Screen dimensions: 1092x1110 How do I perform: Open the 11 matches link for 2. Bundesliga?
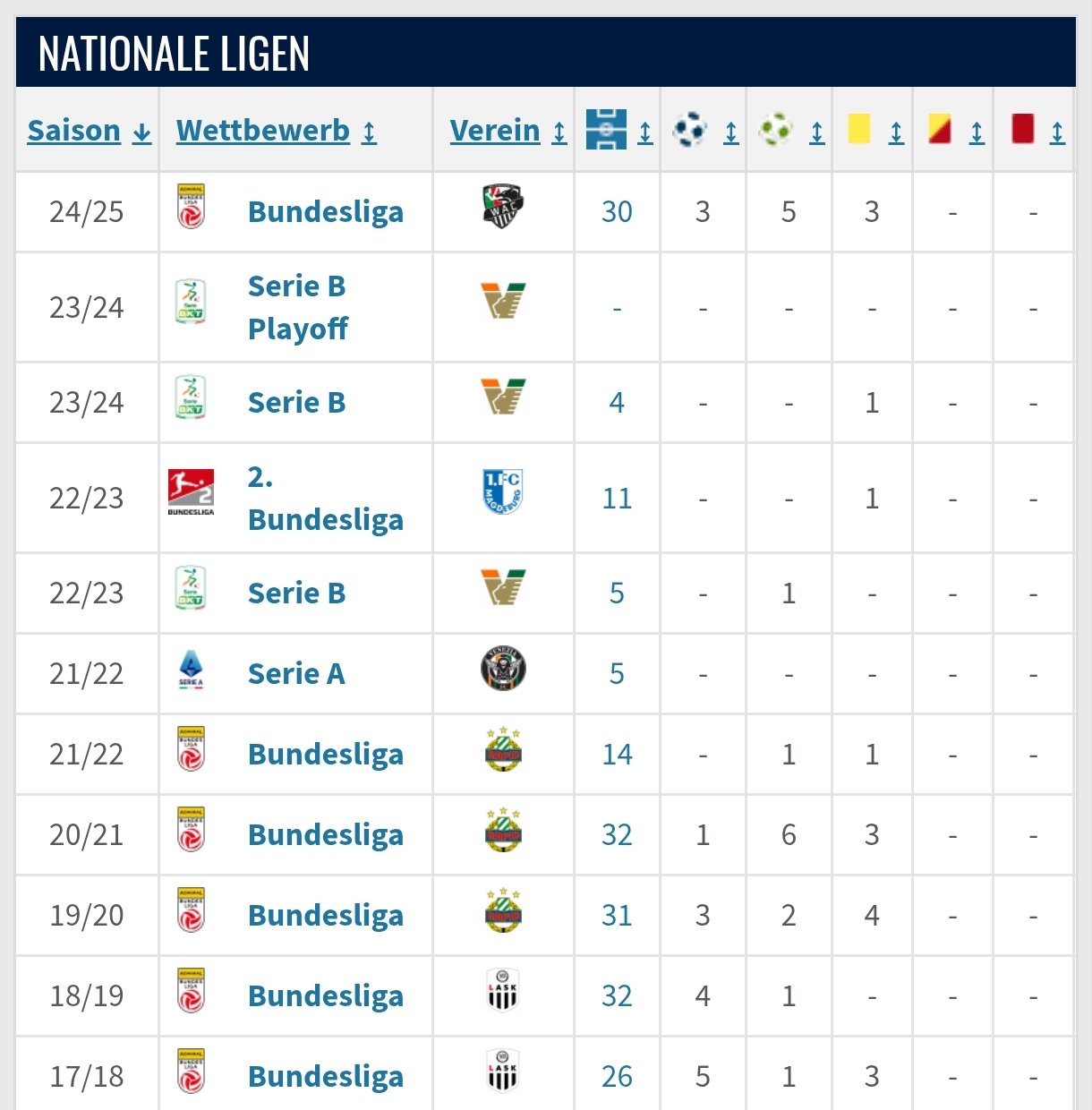pos(617,498)
